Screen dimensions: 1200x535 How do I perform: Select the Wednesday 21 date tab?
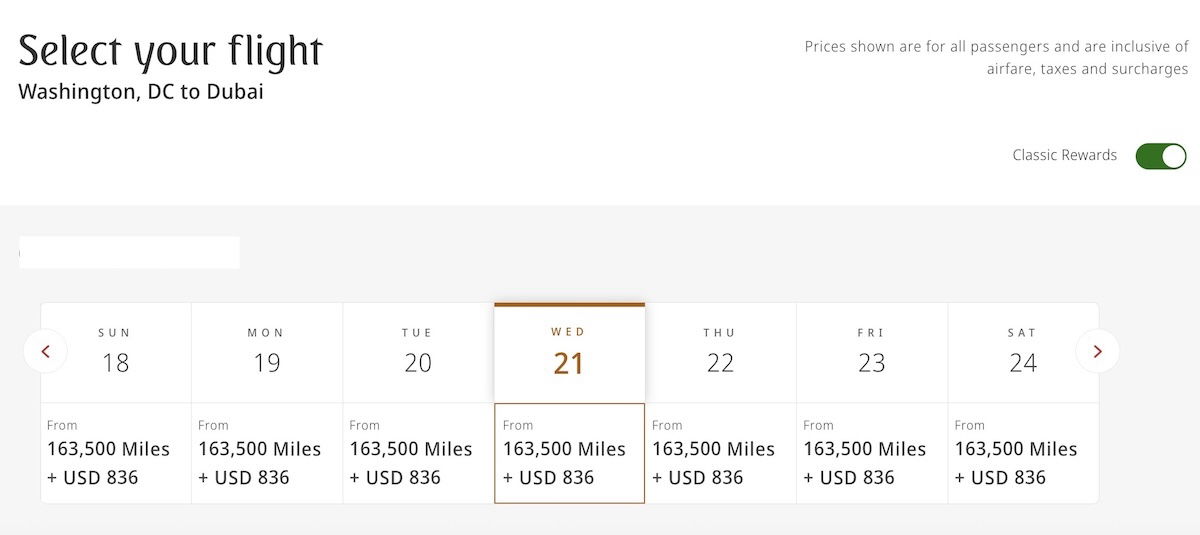(x=569, y=352)
